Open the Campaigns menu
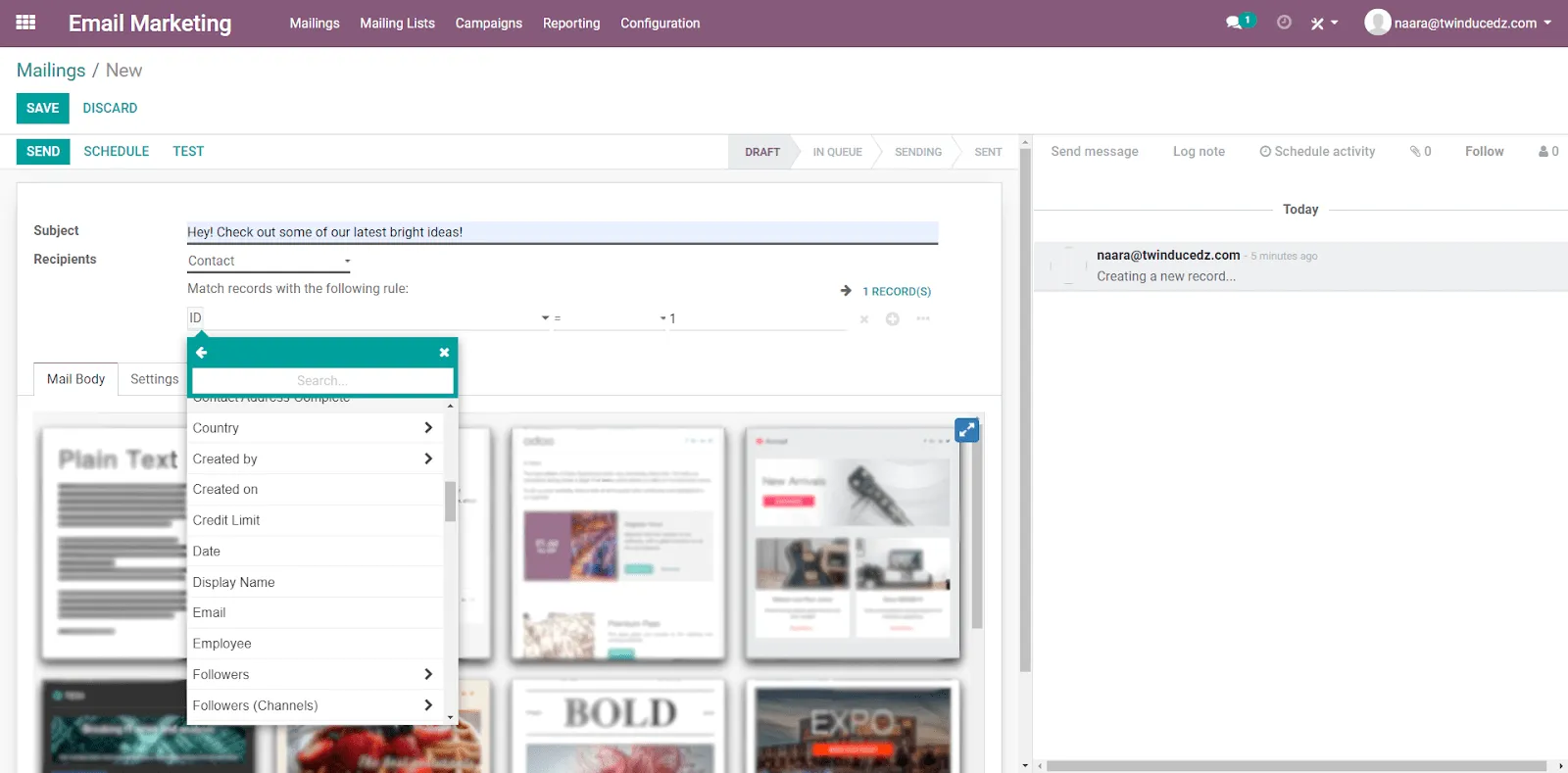This screenshot has height=773, width=1568. click(x=489, y=24)
